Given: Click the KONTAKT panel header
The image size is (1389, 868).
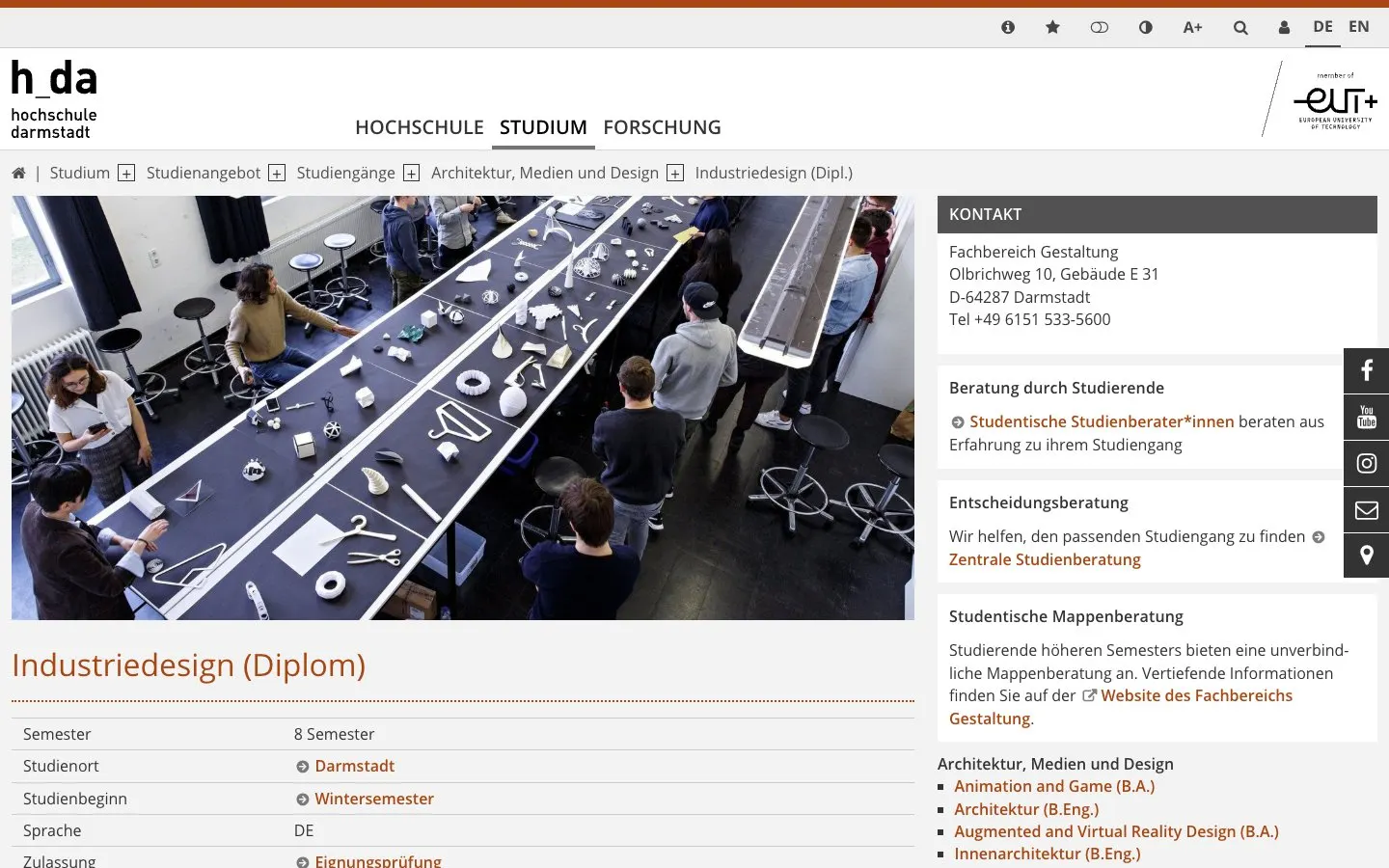Looking at the screenshot, I should [x=1157, y=214].
